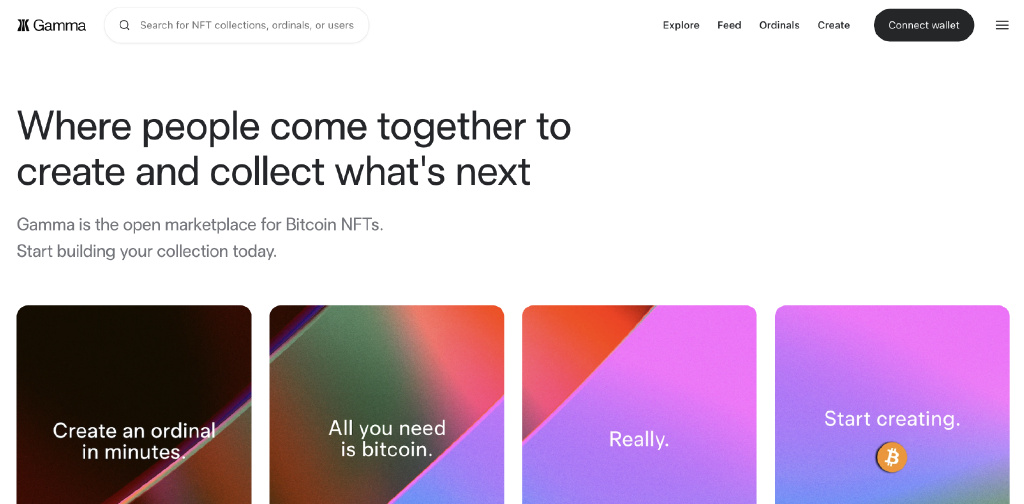Go to the Feed section
The height and width of the screenshot is (504, 1024).
729,25
